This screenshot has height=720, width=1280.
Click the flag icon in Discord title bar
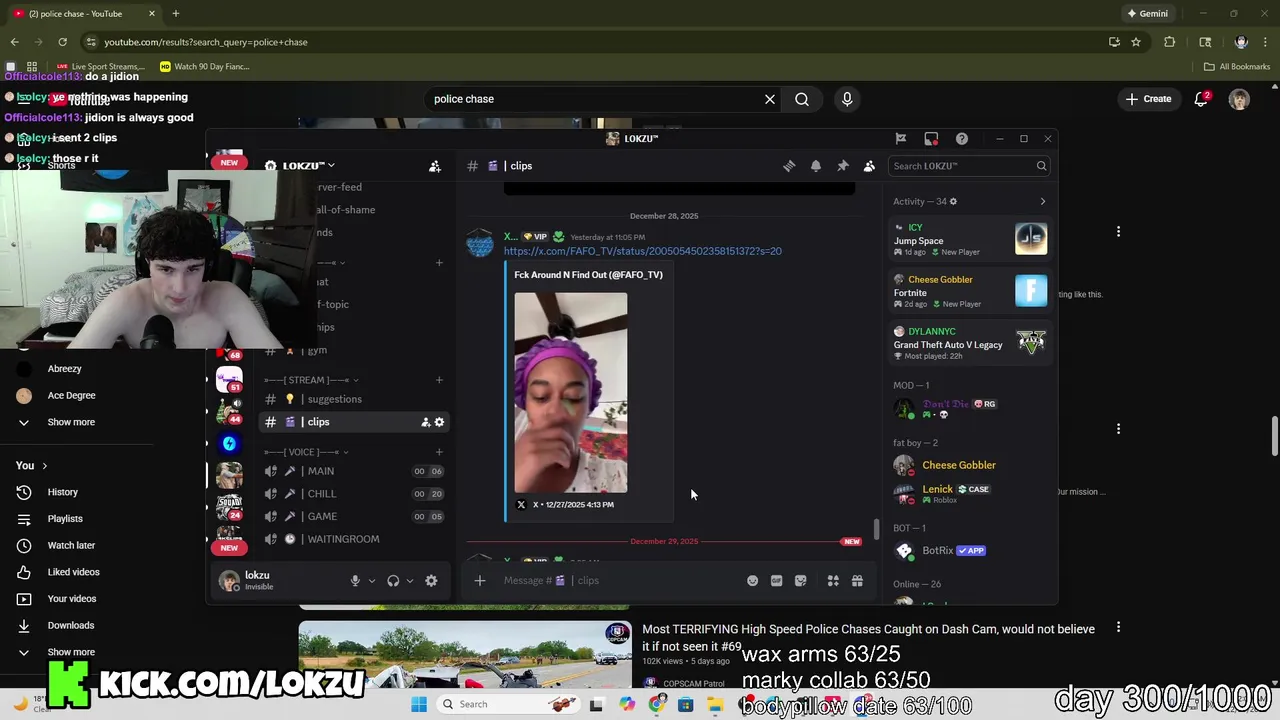pyautogui.click(x=901, y=139)
